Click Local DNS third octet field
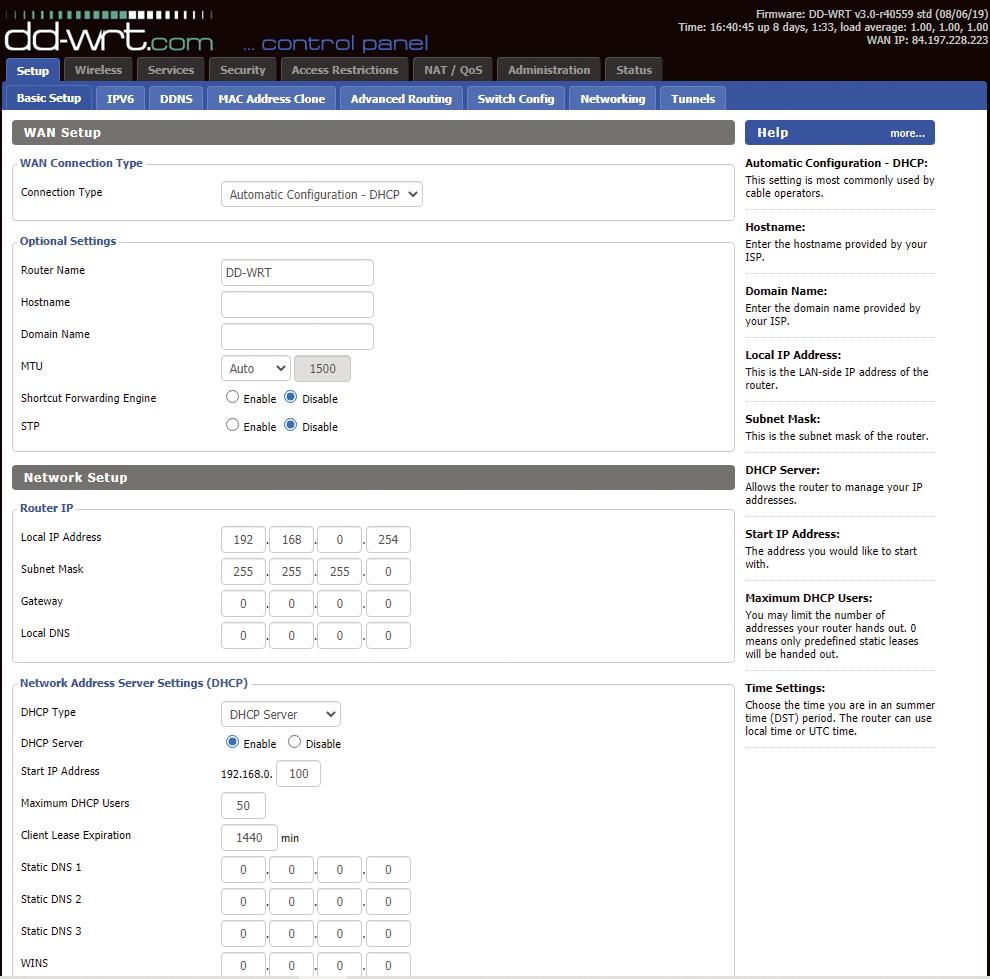Image resolution: width=990 pixels, height=979 pixels. point(340,636)
